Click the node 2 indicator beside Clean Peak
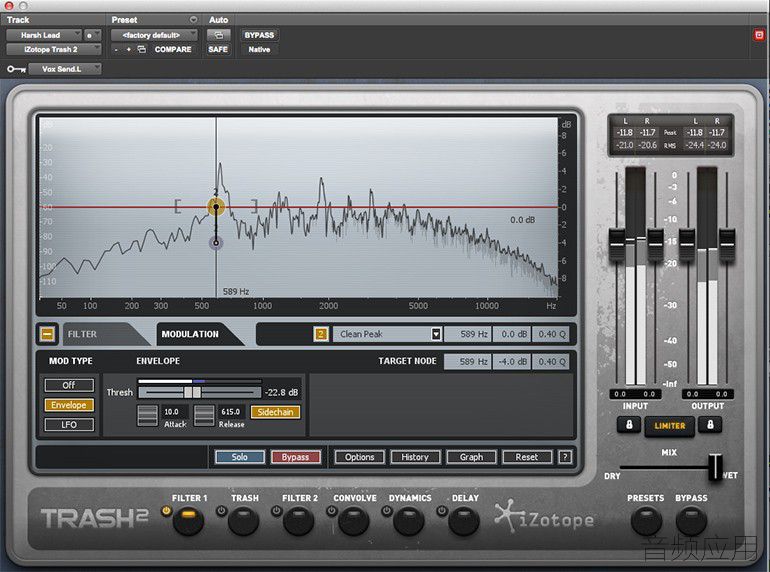The image size is (770, 572). (321, 334)
